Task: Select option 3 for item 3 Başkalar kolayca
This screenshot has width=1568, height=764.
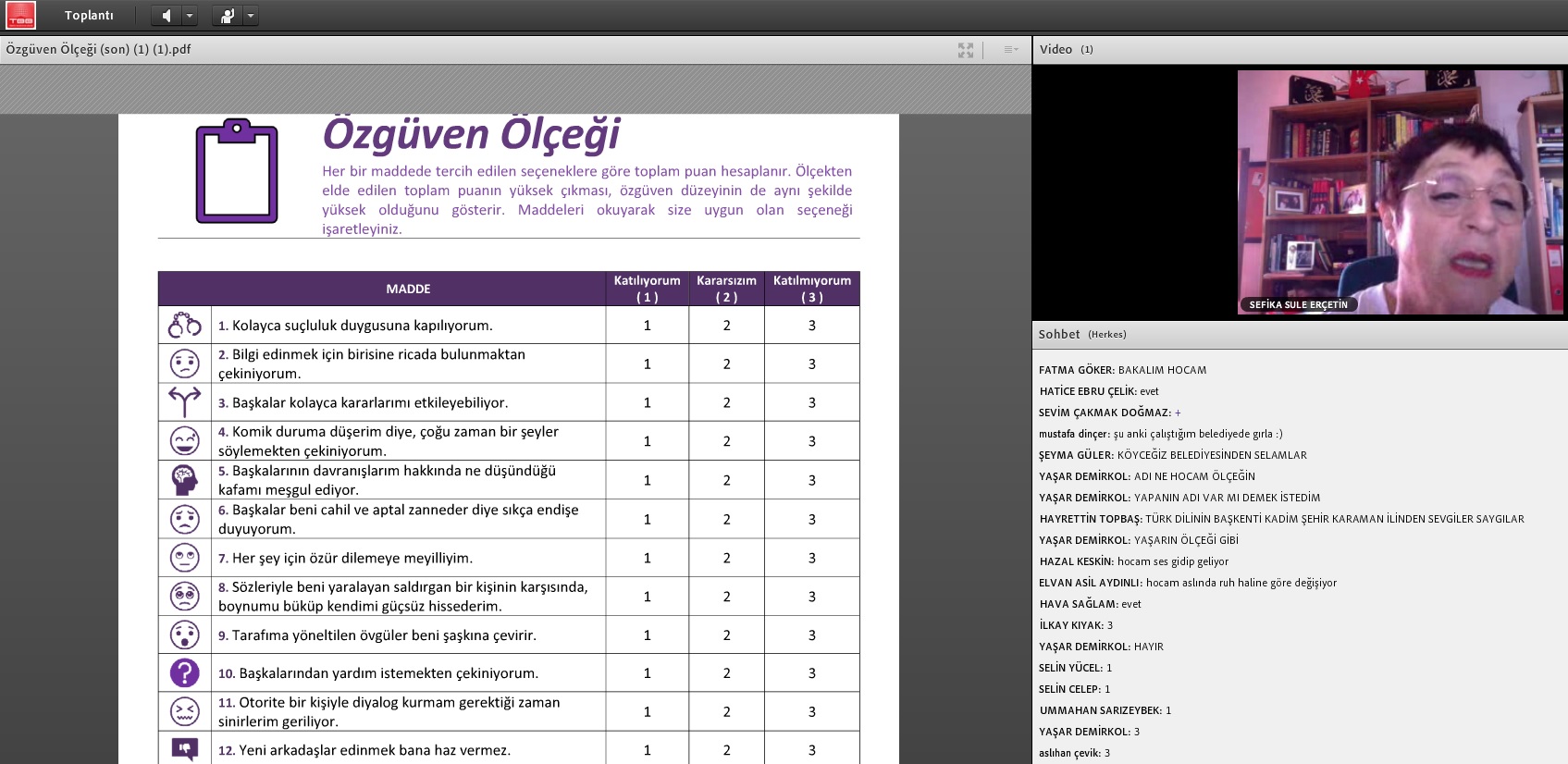Action: 812,403
